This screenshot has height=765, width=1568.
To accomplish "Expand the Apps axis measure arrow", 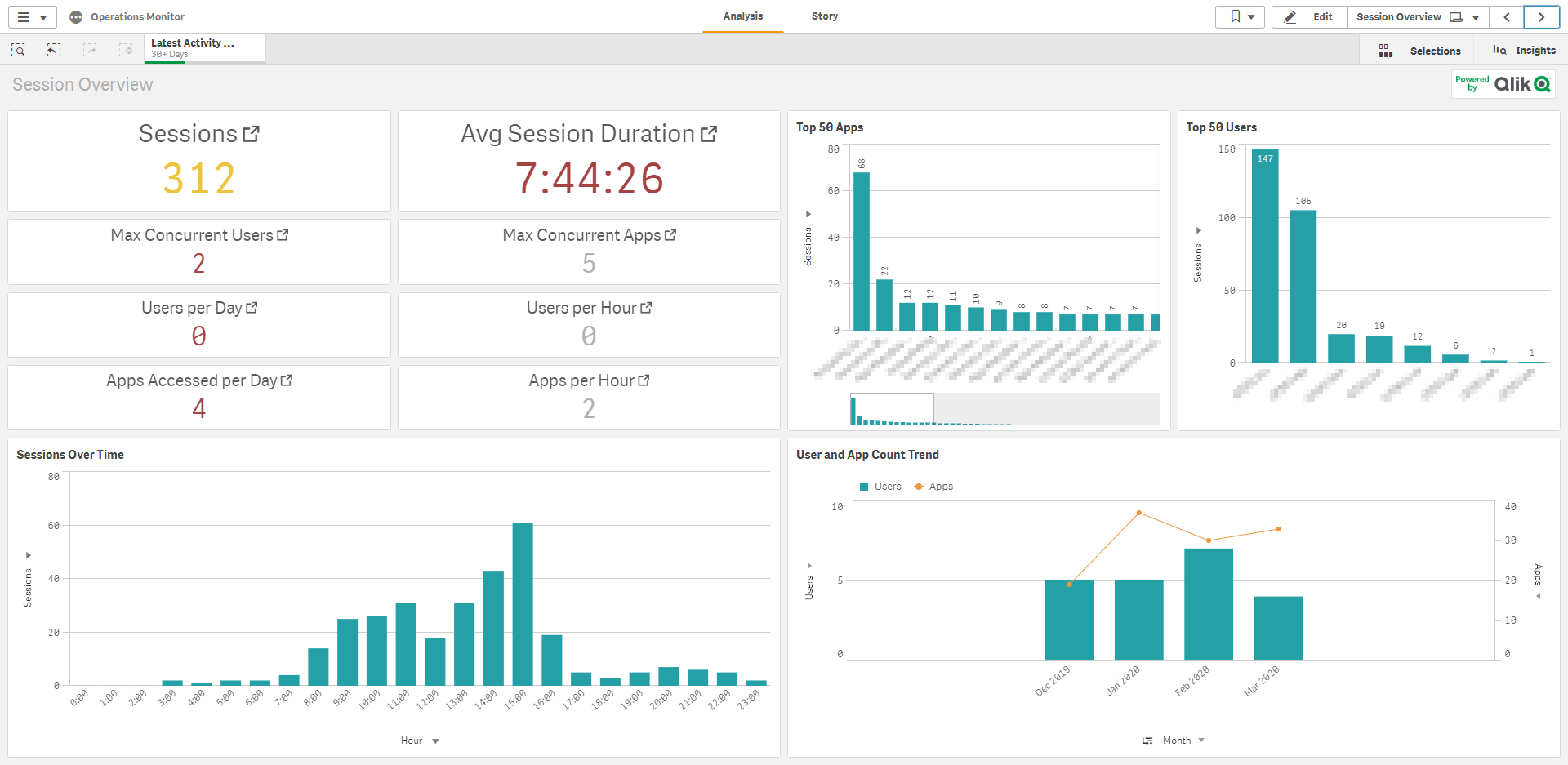I will (1539, 596).
